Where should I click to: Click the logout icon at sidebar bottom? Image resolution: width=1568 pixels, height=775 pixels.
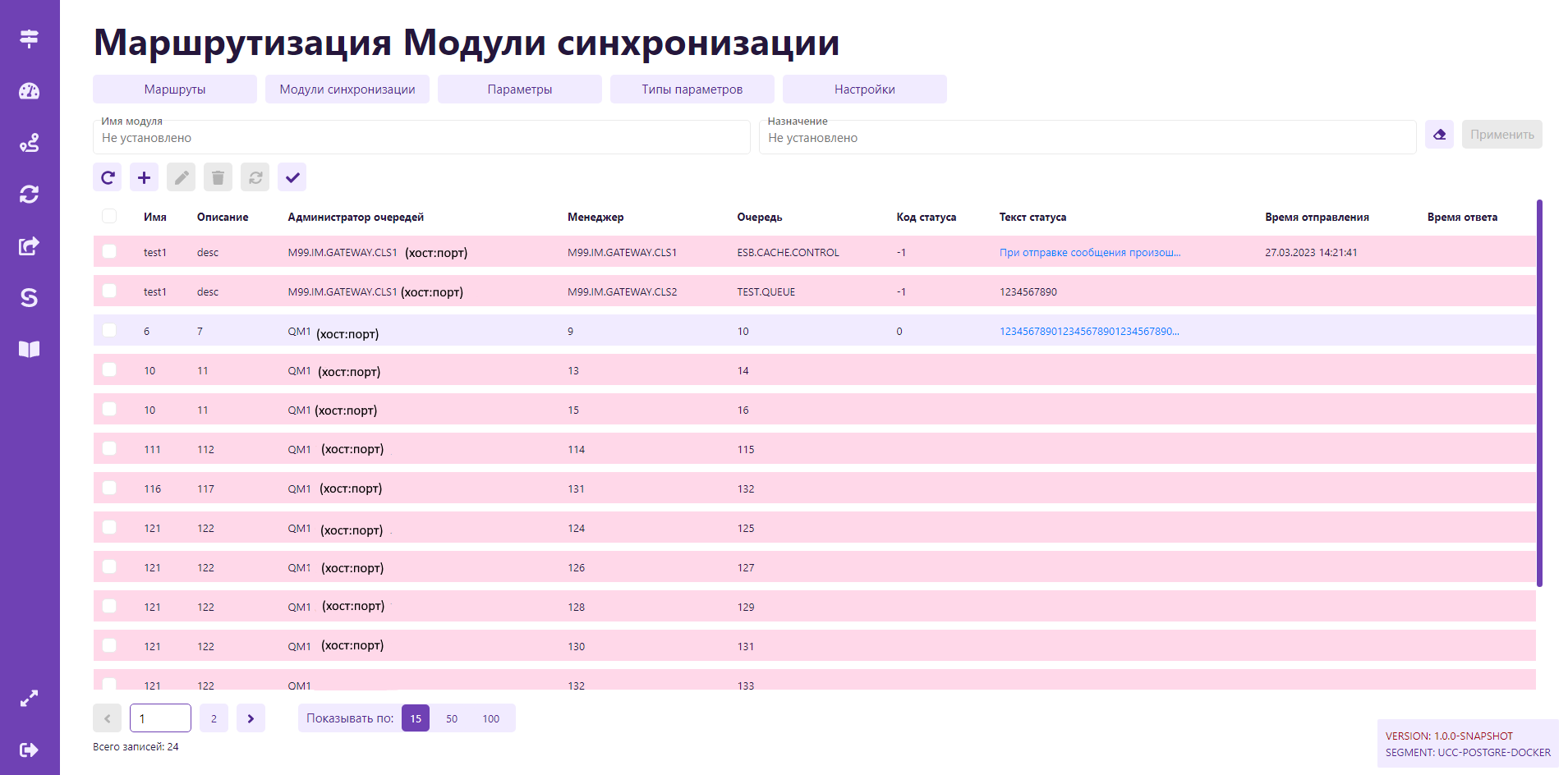29,750
